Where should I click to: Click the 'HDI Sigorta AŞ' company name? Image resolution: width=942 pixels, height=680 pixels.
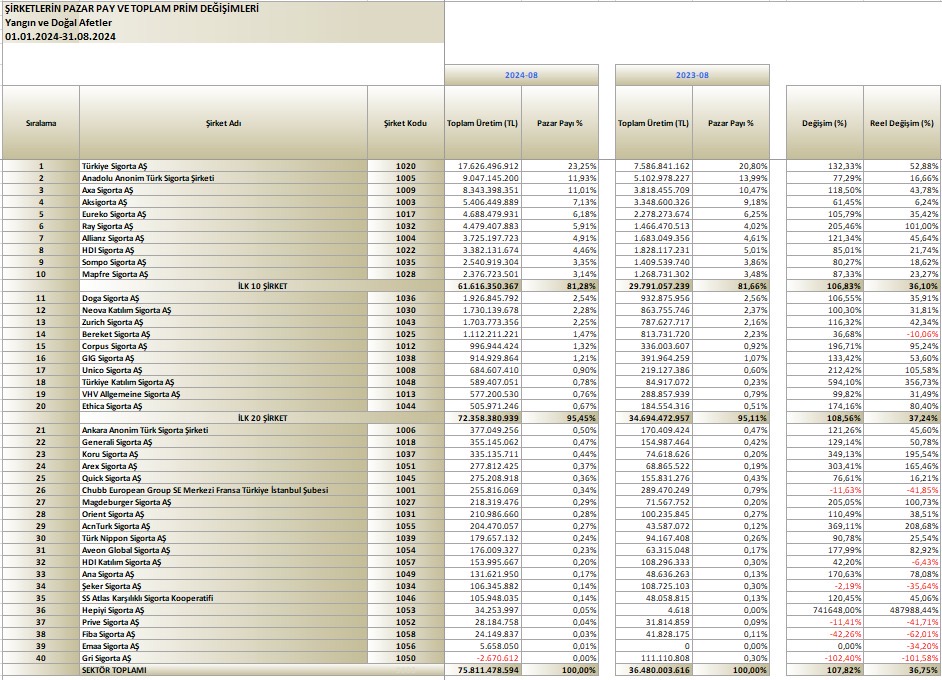coord(223,250)
